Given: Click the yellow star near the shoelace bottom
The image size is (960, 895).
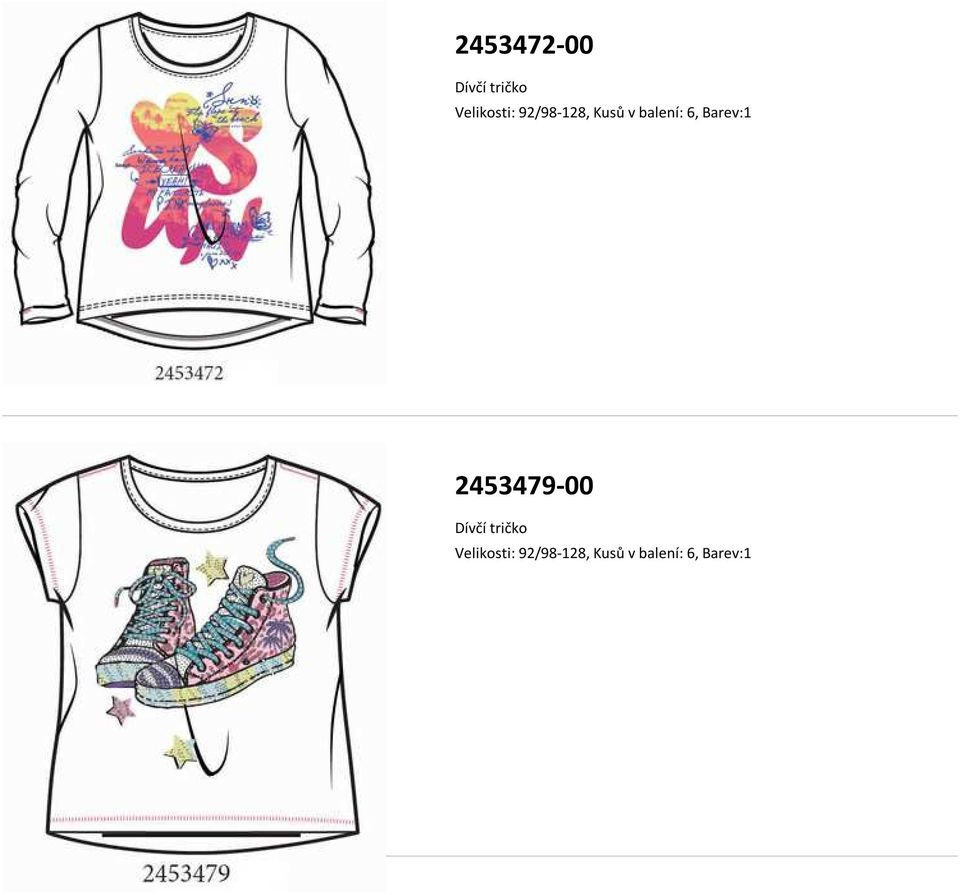Looking at the screenshot, I should tap(180, 752).
